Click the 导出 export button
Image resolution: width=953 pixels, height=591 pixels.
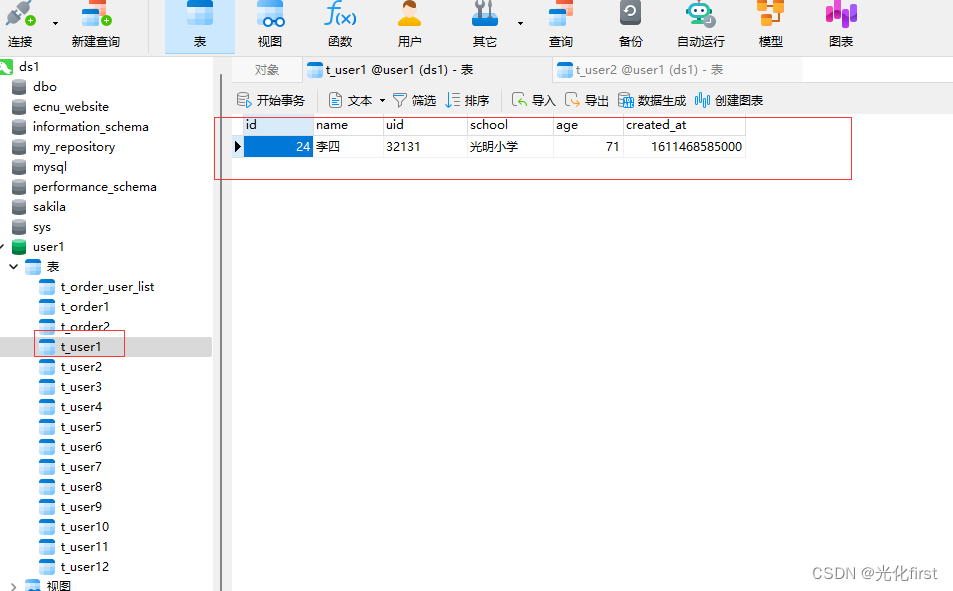(x=594, y=100)
